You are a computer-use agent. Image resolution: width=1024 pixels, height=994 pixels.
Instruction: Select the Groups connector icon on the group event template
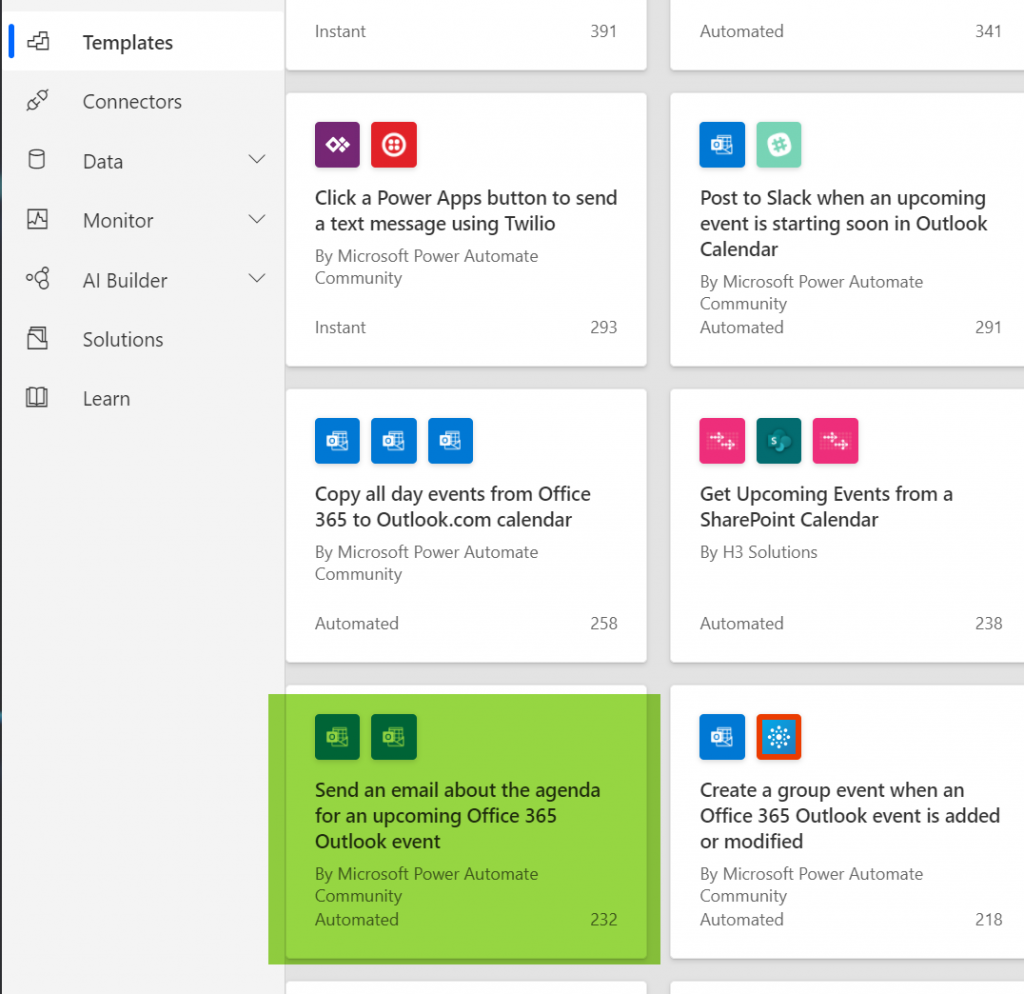point(778,737)
